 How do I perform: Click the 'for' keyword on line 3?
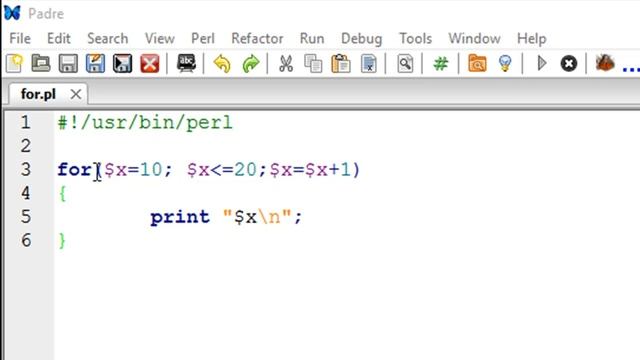point(75,169)
